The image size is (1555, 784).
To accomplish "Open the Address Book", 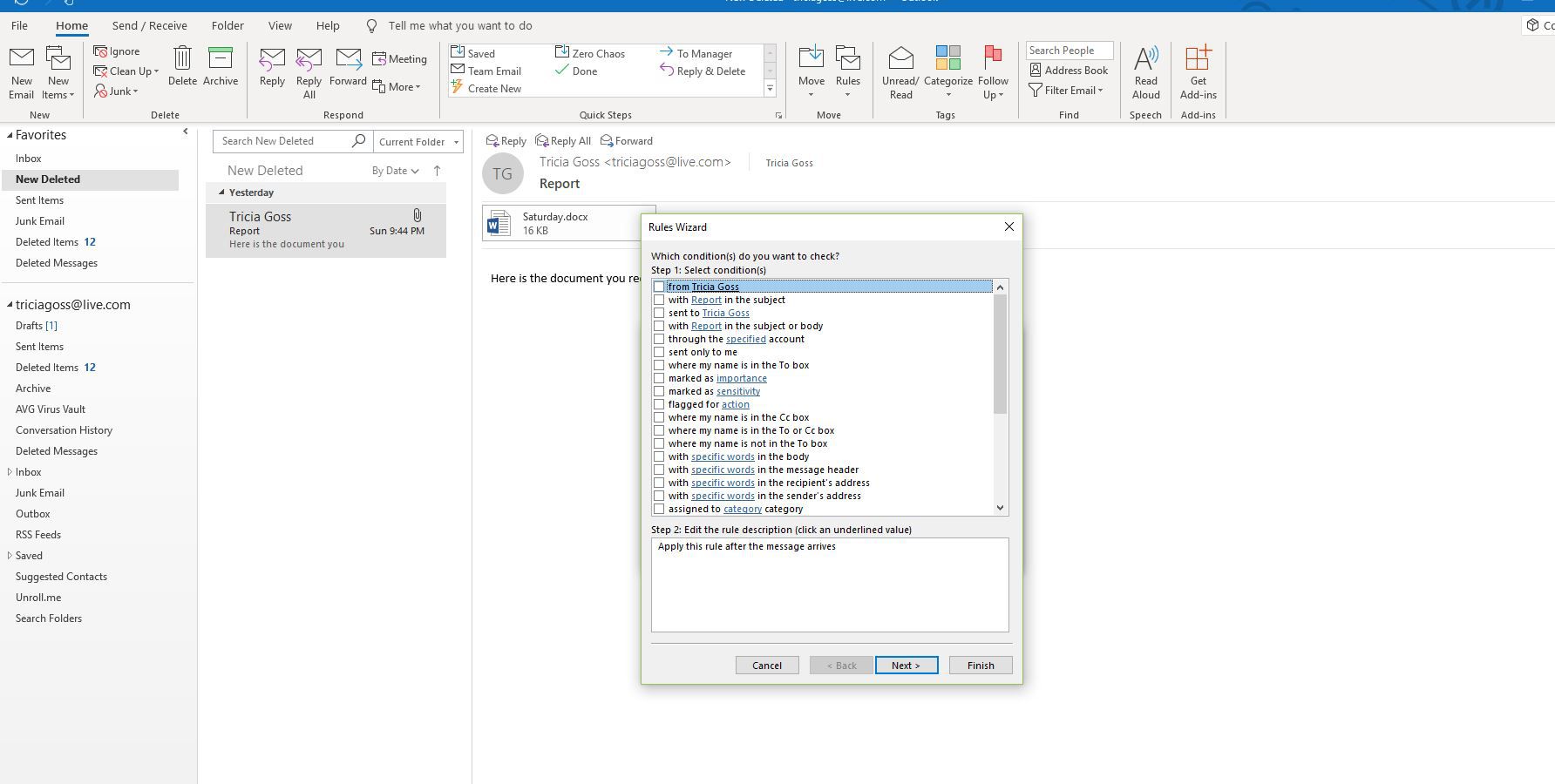I will tap(1069, 71).
